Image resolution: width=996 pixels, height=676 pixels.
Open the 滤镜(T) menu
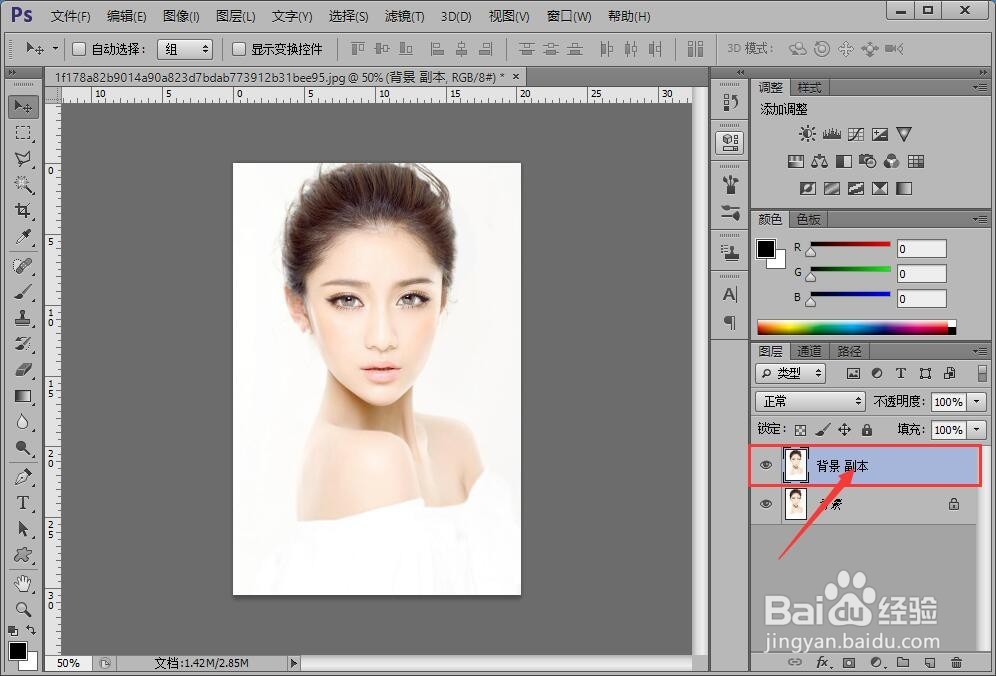pyautogui.click(x=404, y=17)
